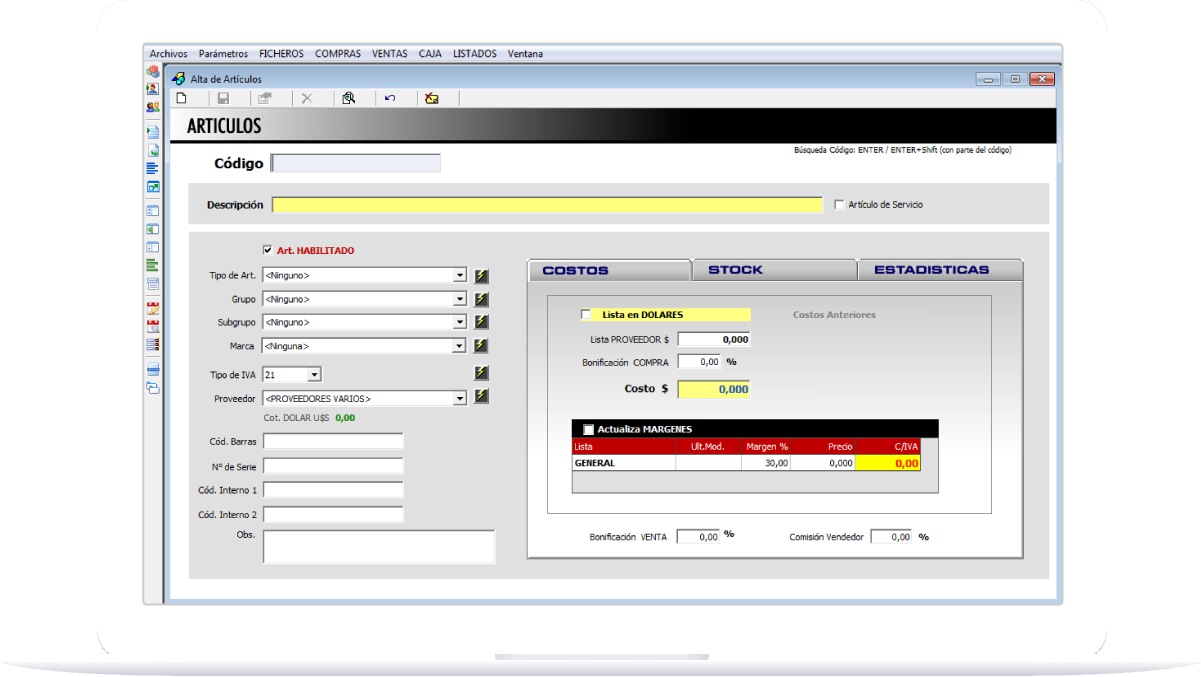Viewport: 1201px width, 677px height.
Task: Expand the Grupo dropdown
Action: tap(459, 299)
